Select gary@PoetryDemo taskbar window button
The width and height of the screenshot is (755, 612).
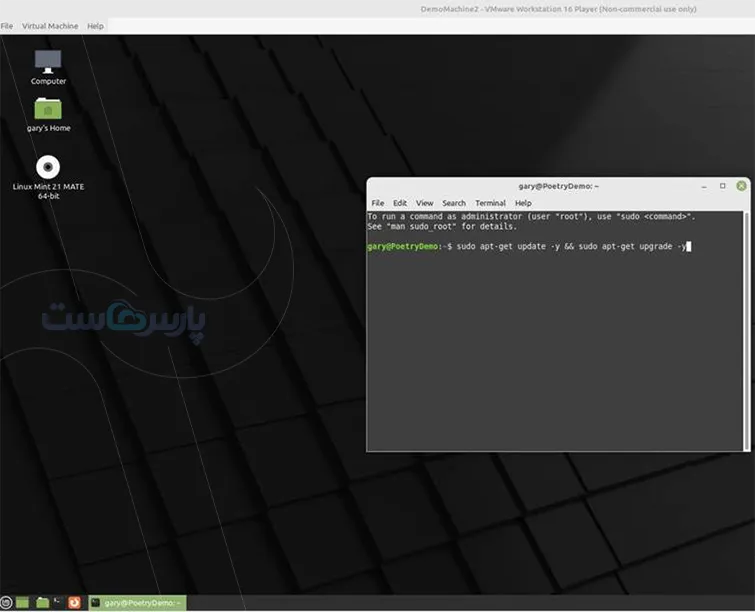click(137, 603)
